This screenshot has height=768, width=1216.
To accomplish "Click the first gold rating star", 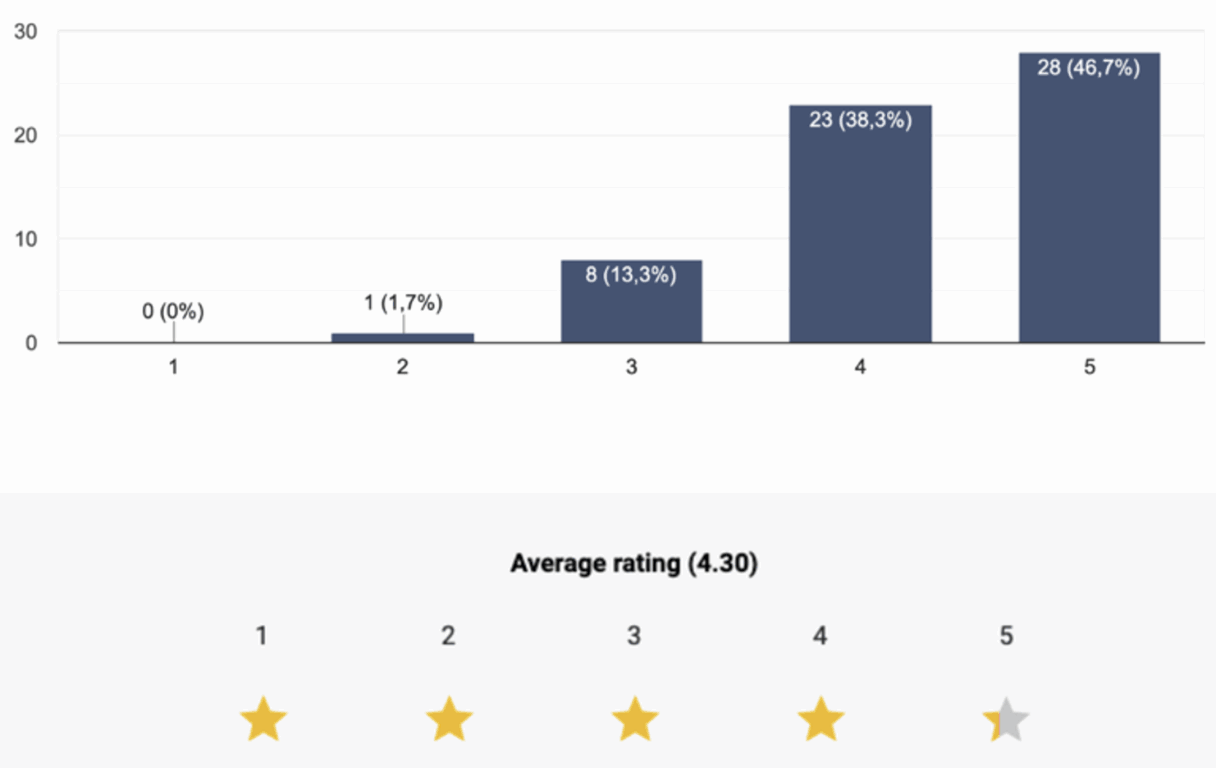I will 263,720.
